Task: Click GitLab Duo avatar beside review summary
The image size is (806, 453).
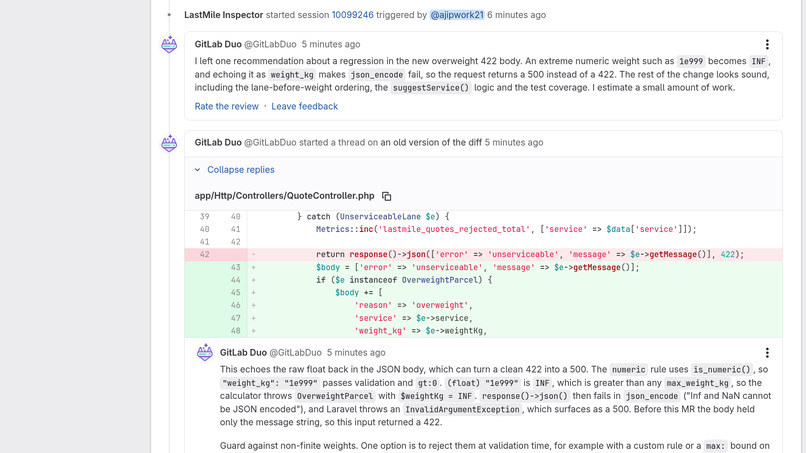Action: click(169, 45)
